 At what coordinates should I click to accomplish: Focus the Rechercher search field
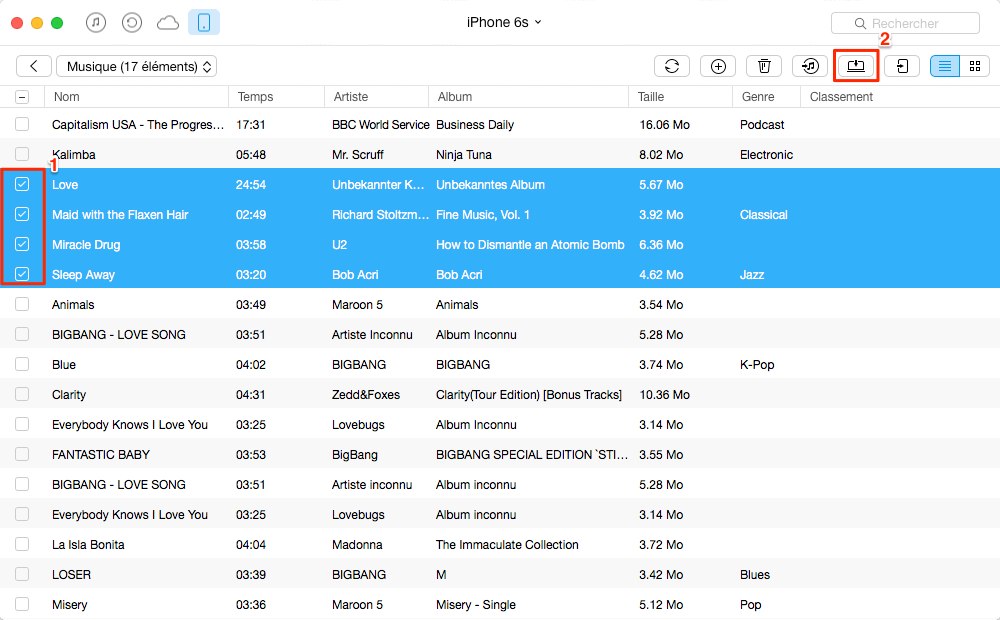[905, 23]
